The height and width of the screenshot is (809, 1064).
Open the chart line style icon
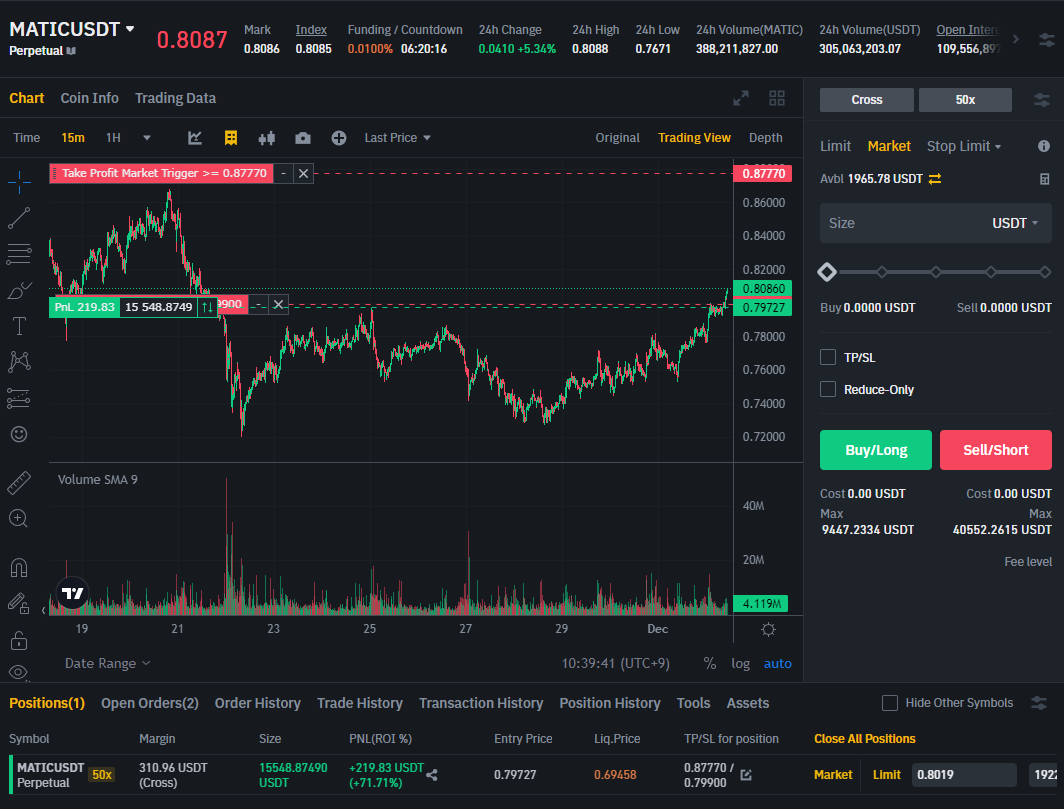195,138
